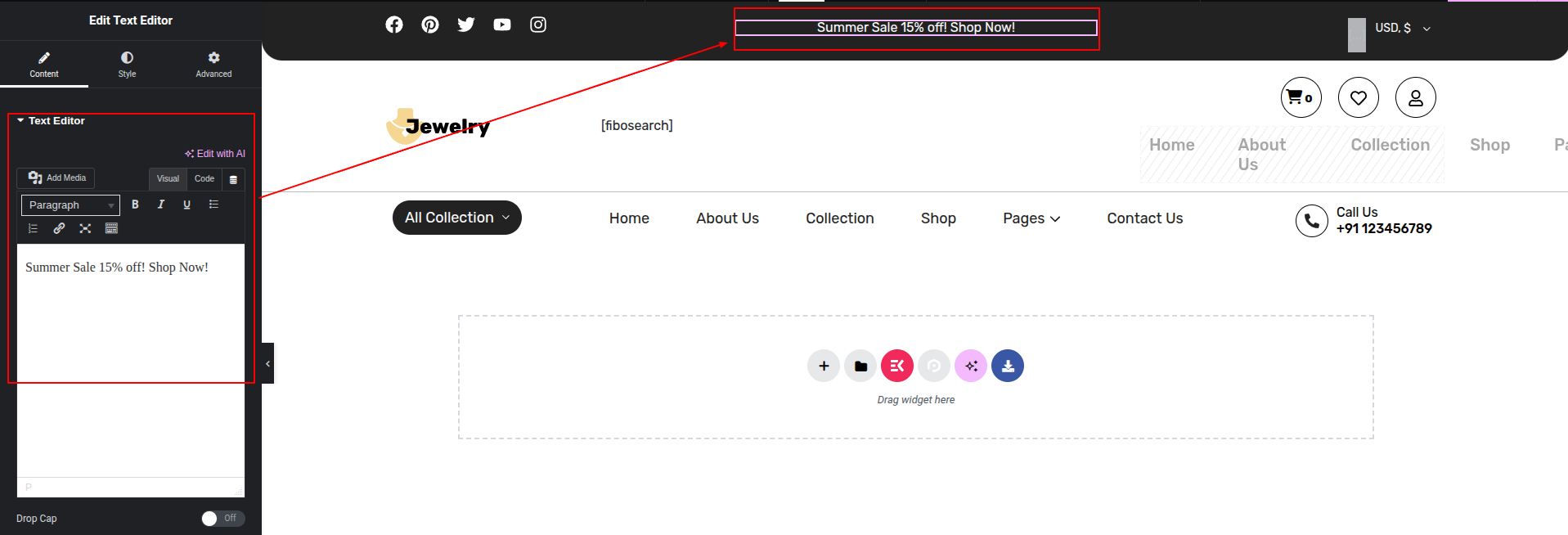The width and height of the screenshot is (1568, 535).
Task: Open the template library folder icon
Action: click(860, 366)
